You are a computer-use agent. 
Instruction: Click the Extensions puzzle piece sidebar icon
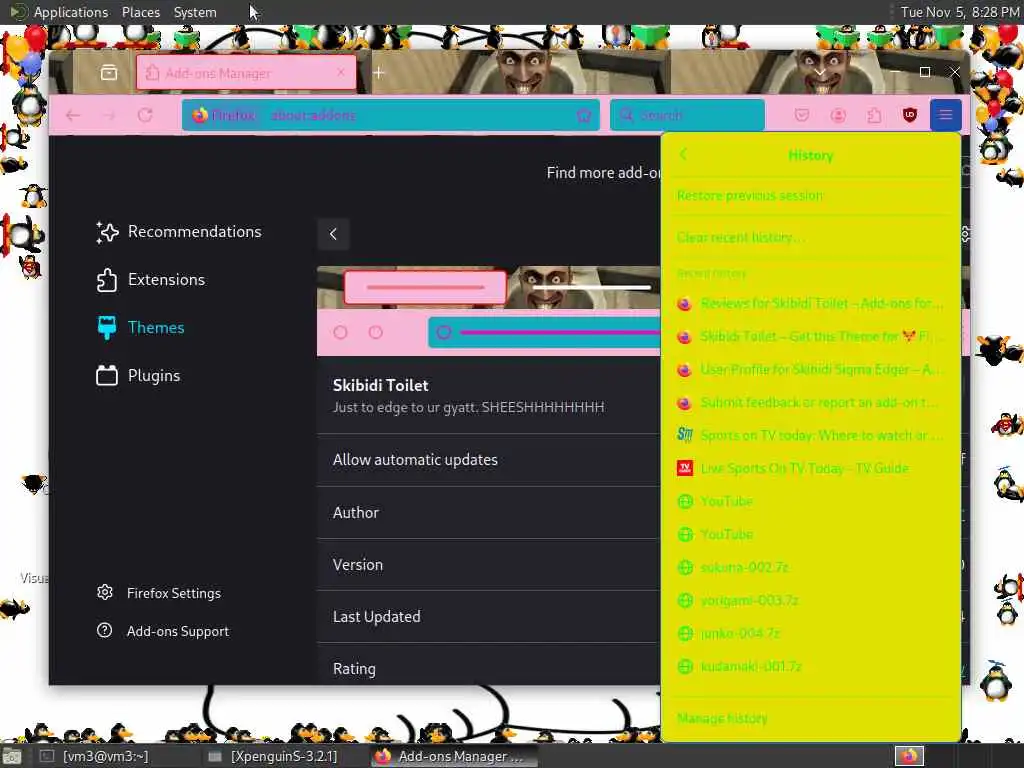(107, 280)
